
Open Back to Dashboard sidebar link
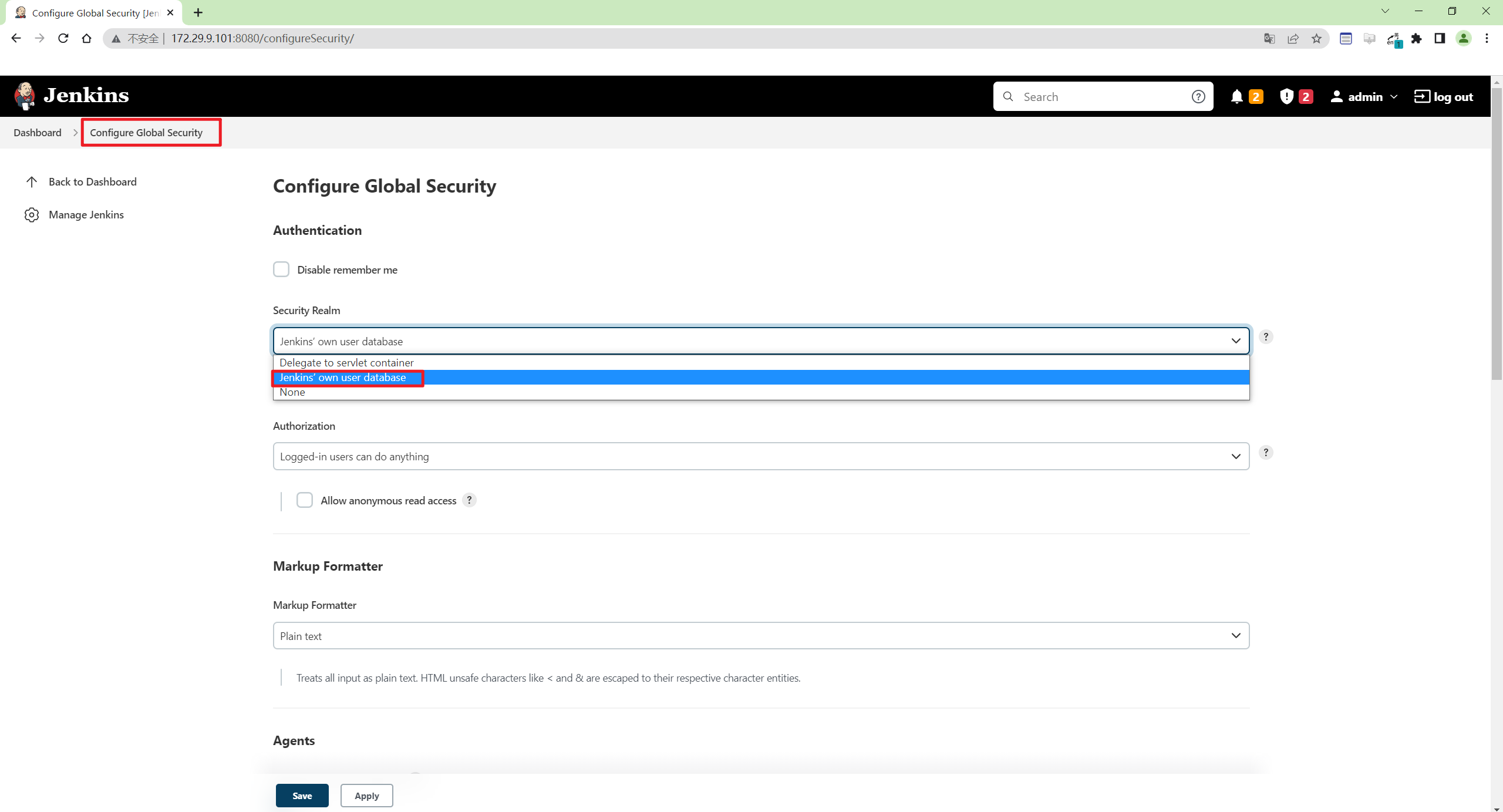[81, 182]
